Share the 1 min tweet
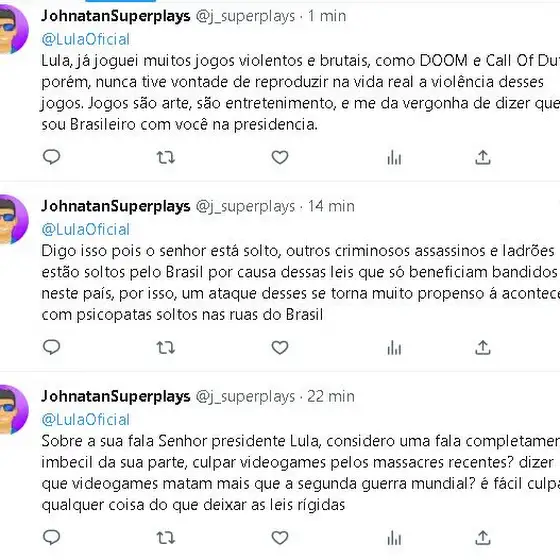This screenshot has width=560, height=560. (x=482, y=157)
